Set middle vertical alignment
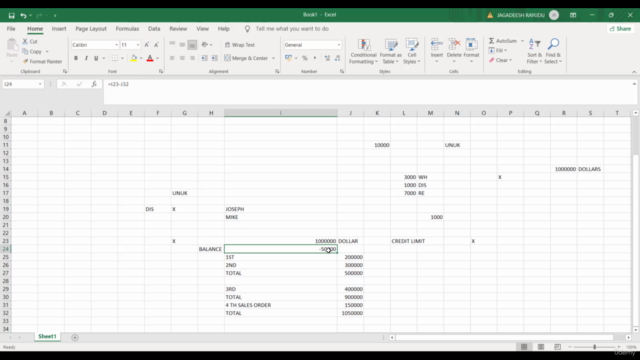This screenshot has width=640, height=360. [182, 44]
